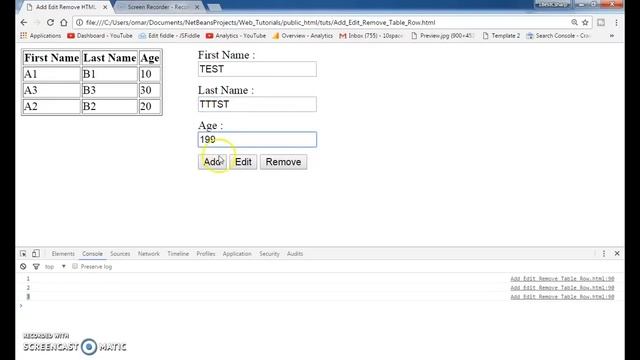Select table cell with age 10
Image resolution: width=640 pixels, height=360 pixels.
click(150, 74)
